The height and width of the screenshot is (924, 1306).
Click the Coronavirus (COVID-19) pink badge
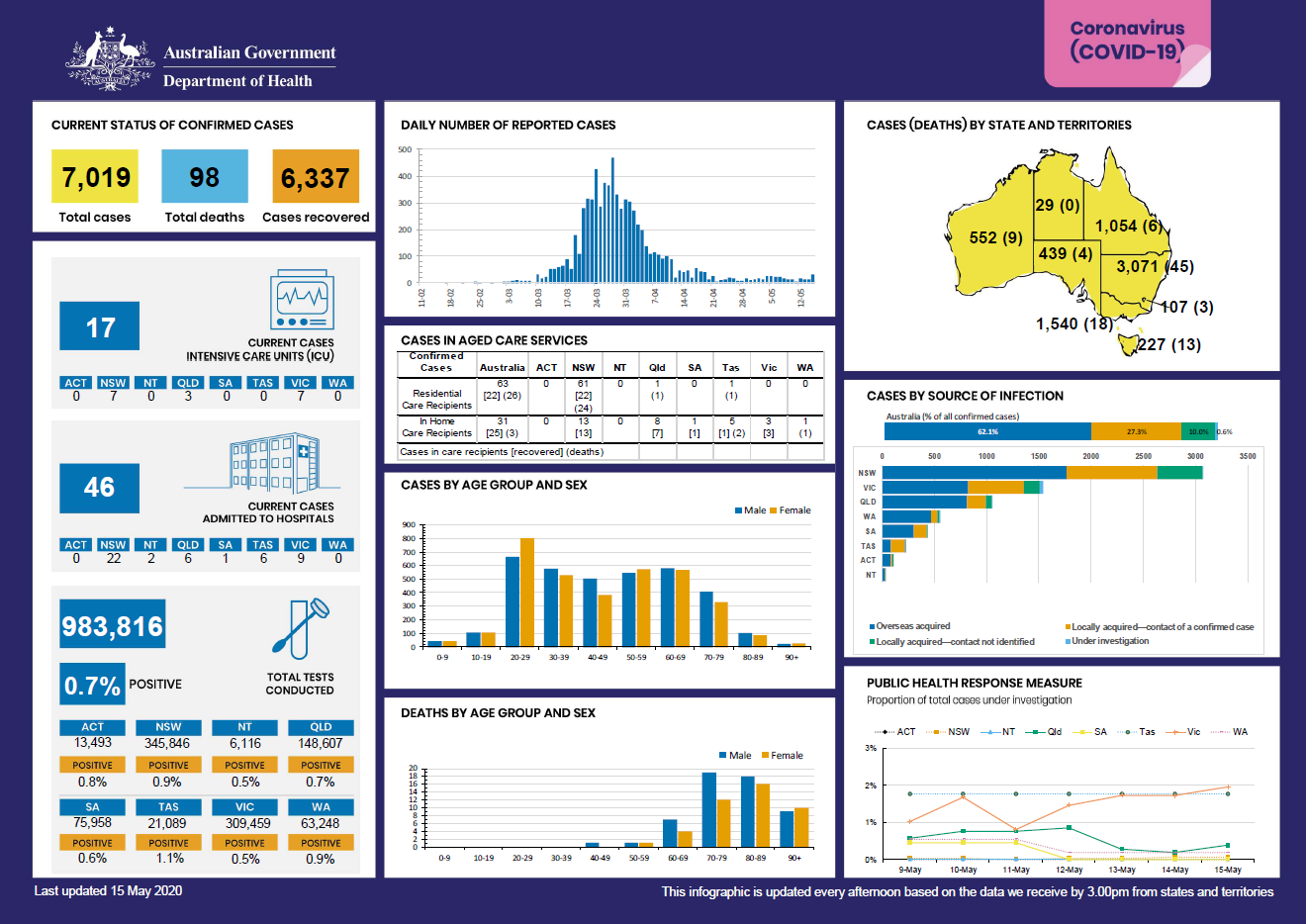tap(1127, 44)
